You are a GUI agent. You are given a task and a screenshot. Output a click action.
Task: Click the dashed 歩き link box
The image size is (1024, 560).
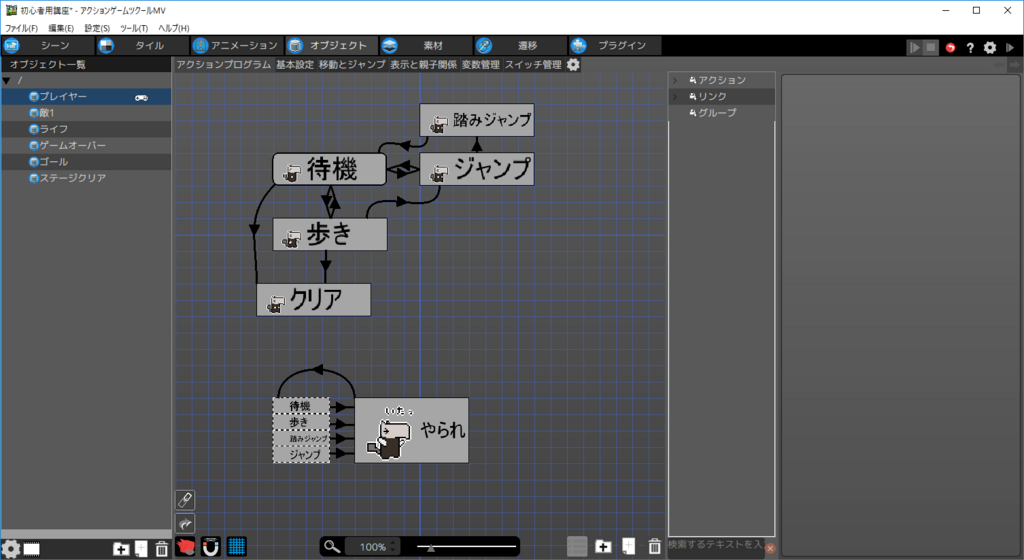pyautogui.click(x=301, y=422)
